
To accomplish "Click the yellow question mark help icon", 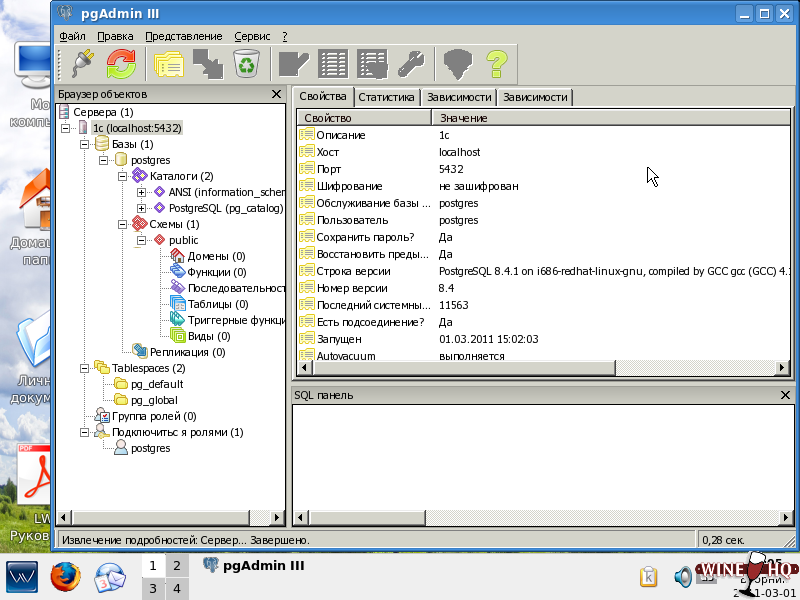I will click(x=497, y=65).
